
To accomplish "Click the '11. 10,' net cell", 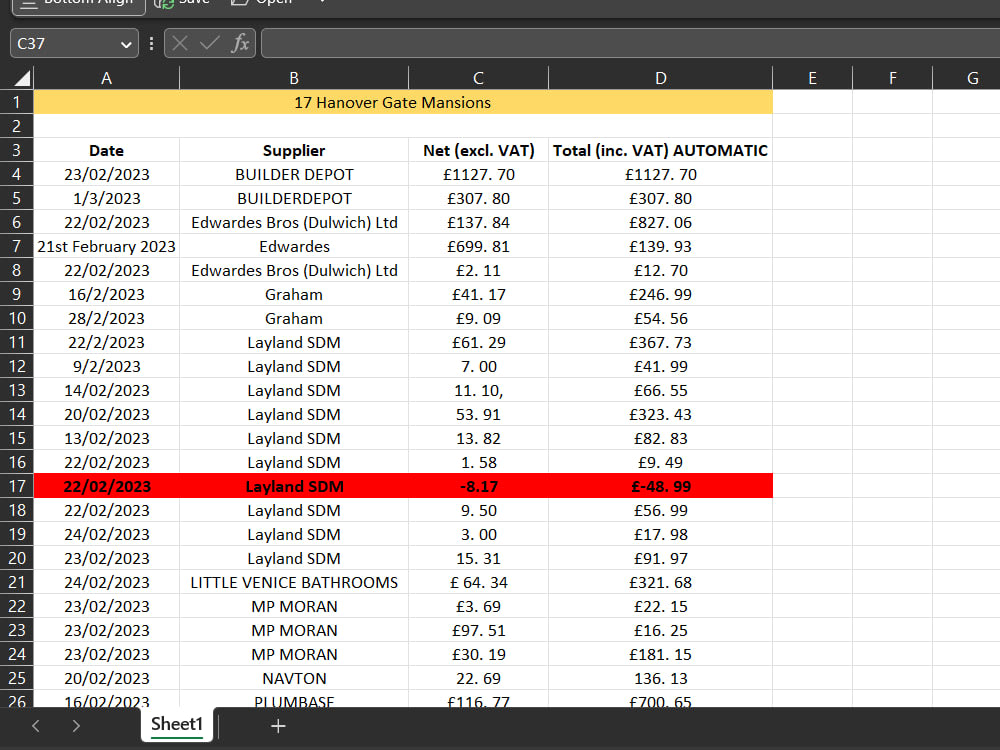I will click(478, 390).
